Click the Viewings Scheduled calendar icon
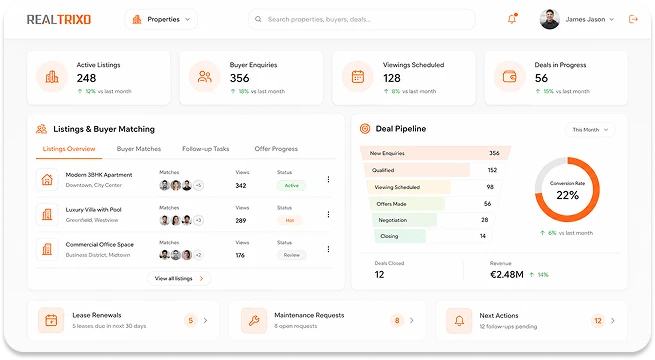The width and height of the screenshot is (655, 360). [358, 77]
